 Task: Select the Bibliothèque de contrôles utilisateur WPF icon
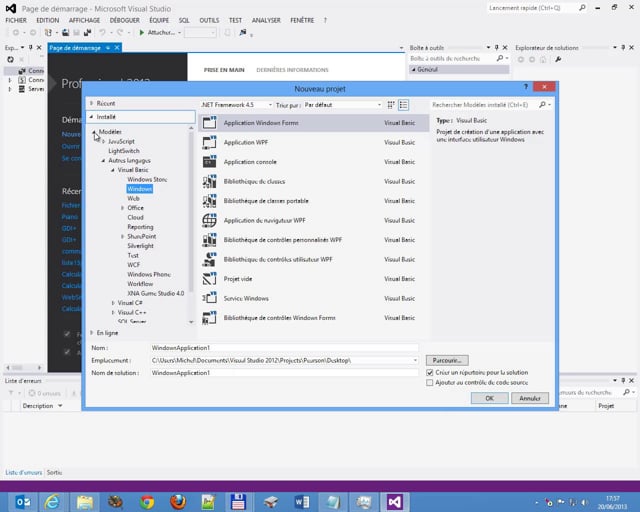209,259
